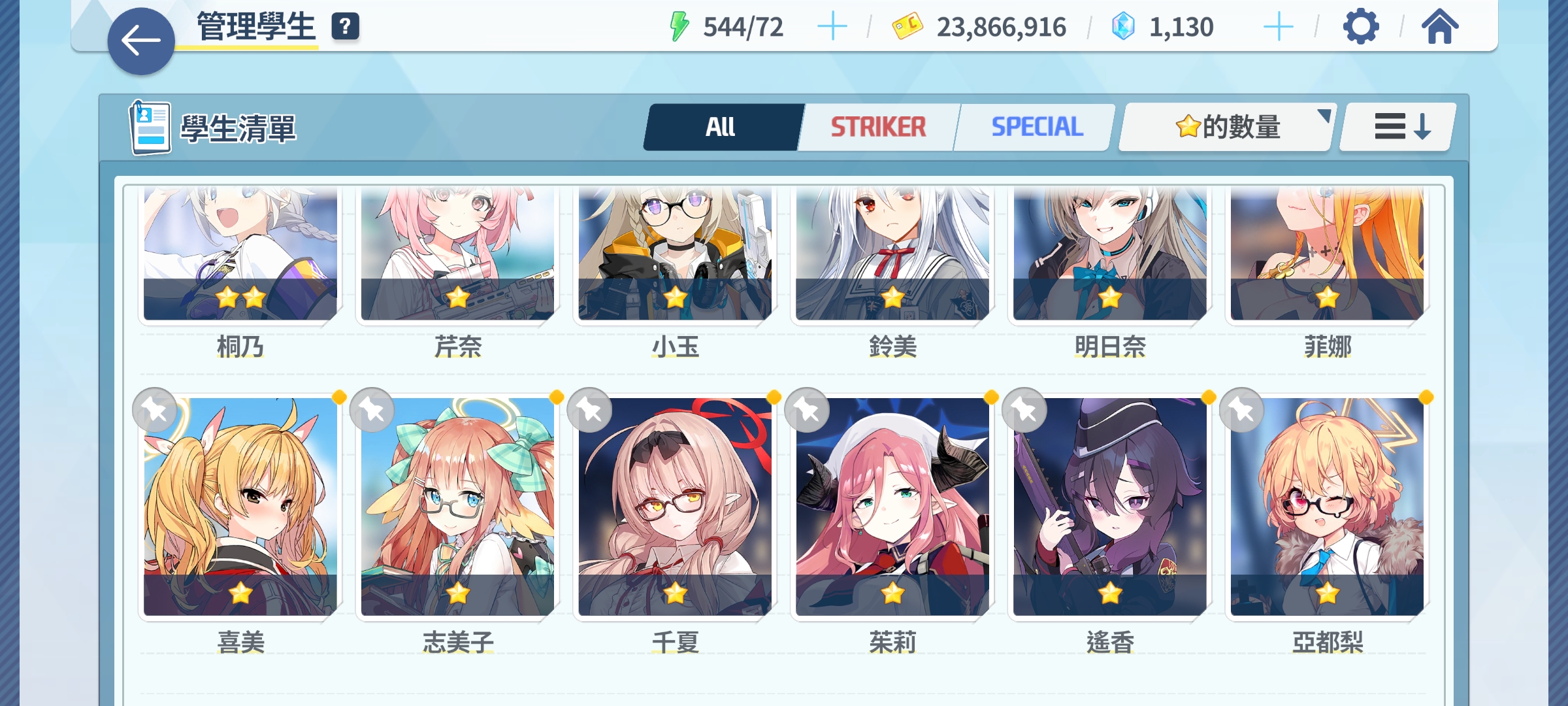Toggle the pin on 千夏's card
Image resolution: width=1568 pixels, height=706 pixels.
click(589, 410)
